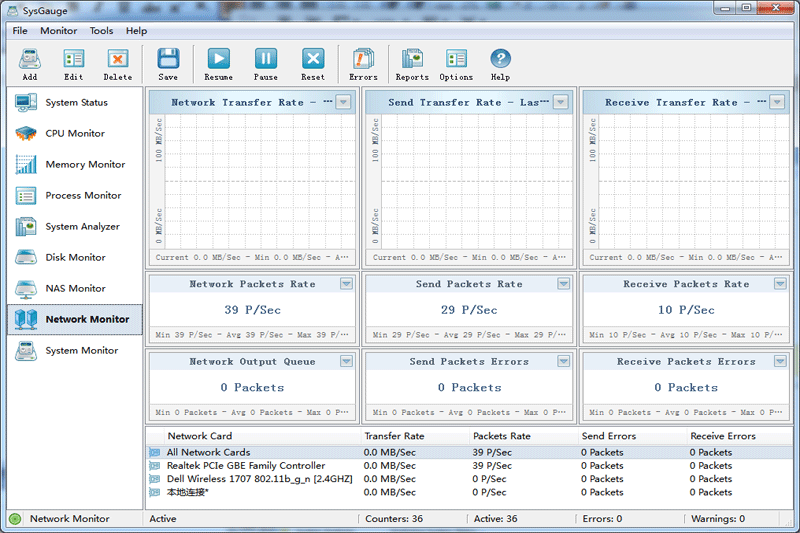Open the Options toolbar icon
800x533 pixels.
click(x=456, y=62)
